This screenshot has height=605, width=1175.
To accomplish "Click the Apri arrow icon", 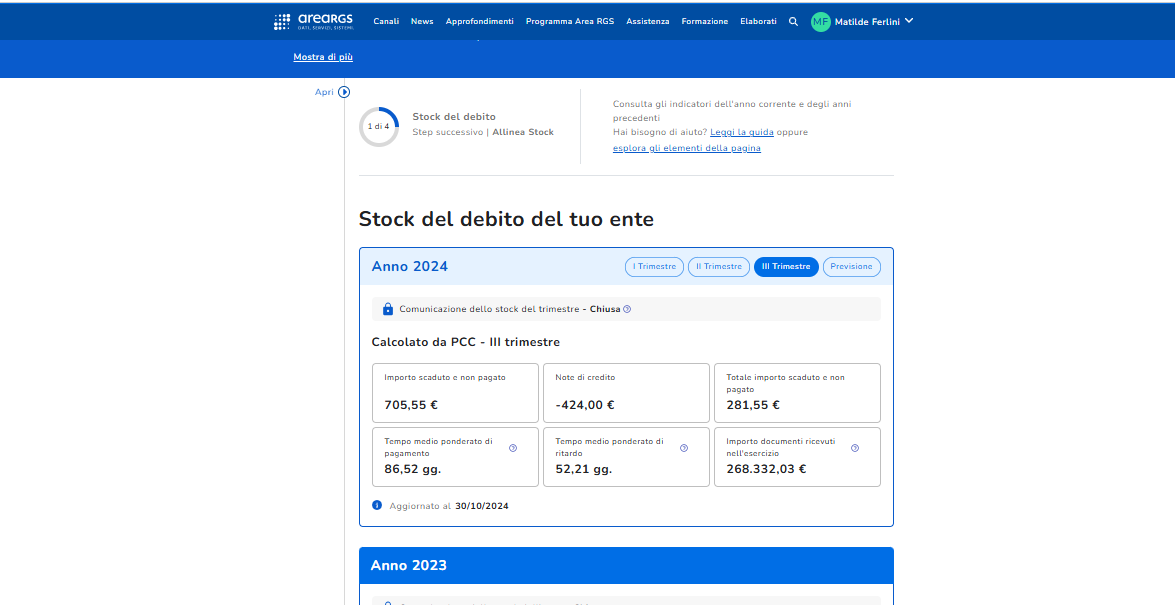I will point(344,92).
